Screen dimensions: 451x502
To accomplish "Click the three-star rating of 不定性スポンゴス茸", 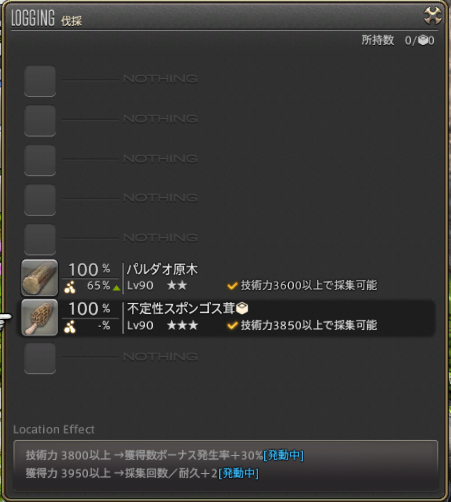I will [x=182, y=325].
